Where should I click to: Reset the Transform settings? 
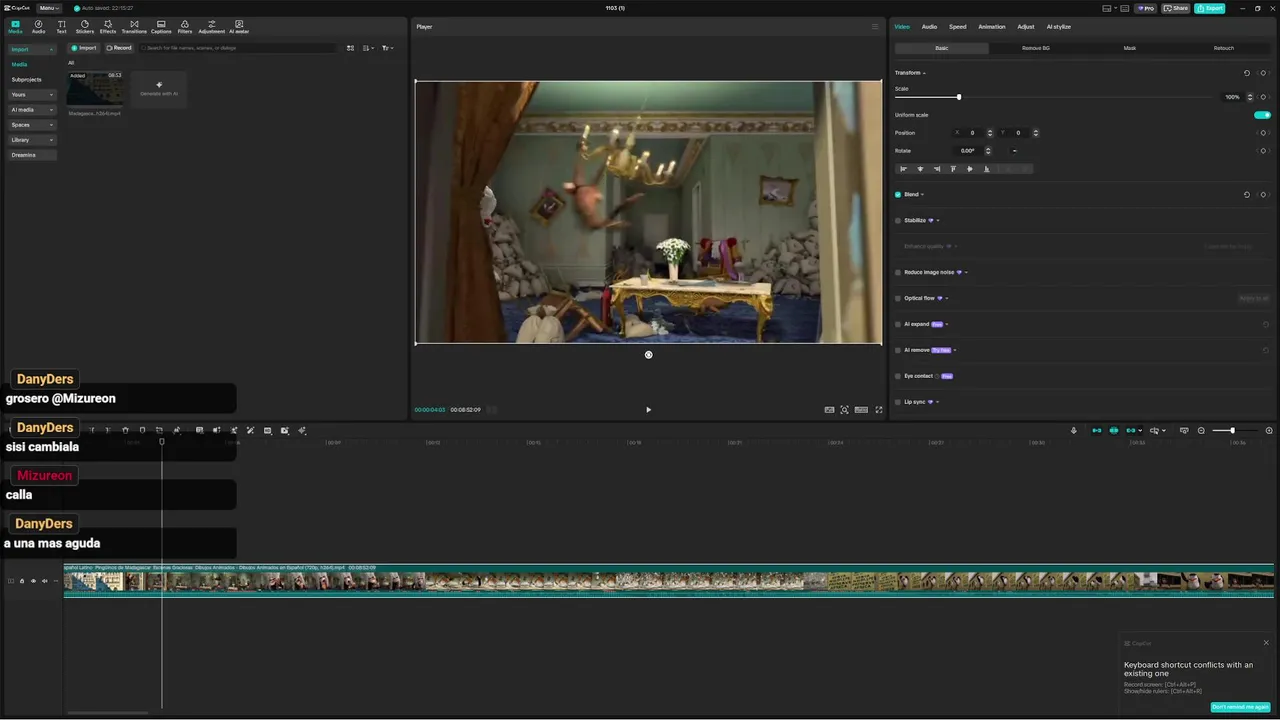(1246, 73)
